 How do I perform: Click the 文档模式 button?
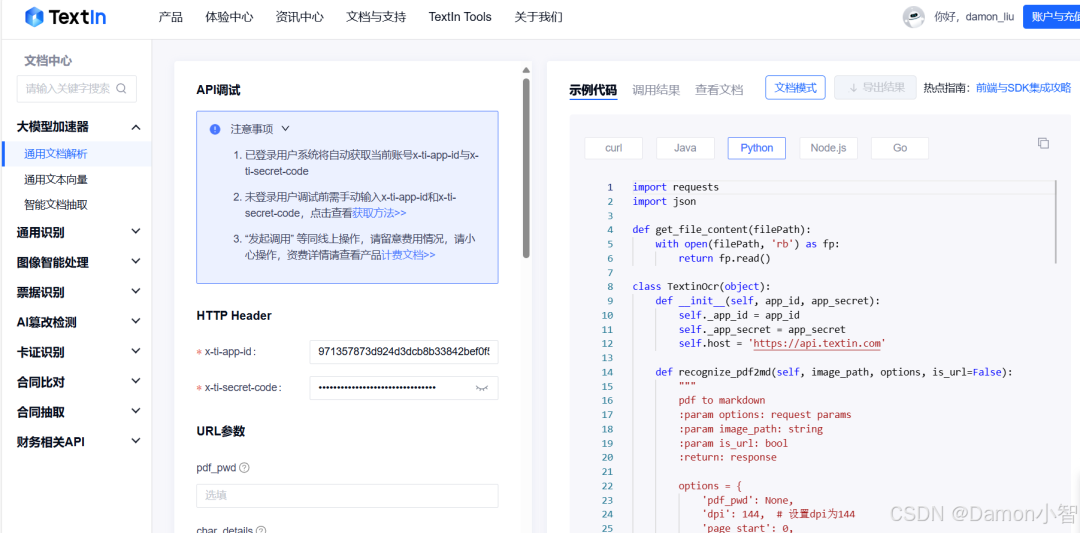[796, 87]
